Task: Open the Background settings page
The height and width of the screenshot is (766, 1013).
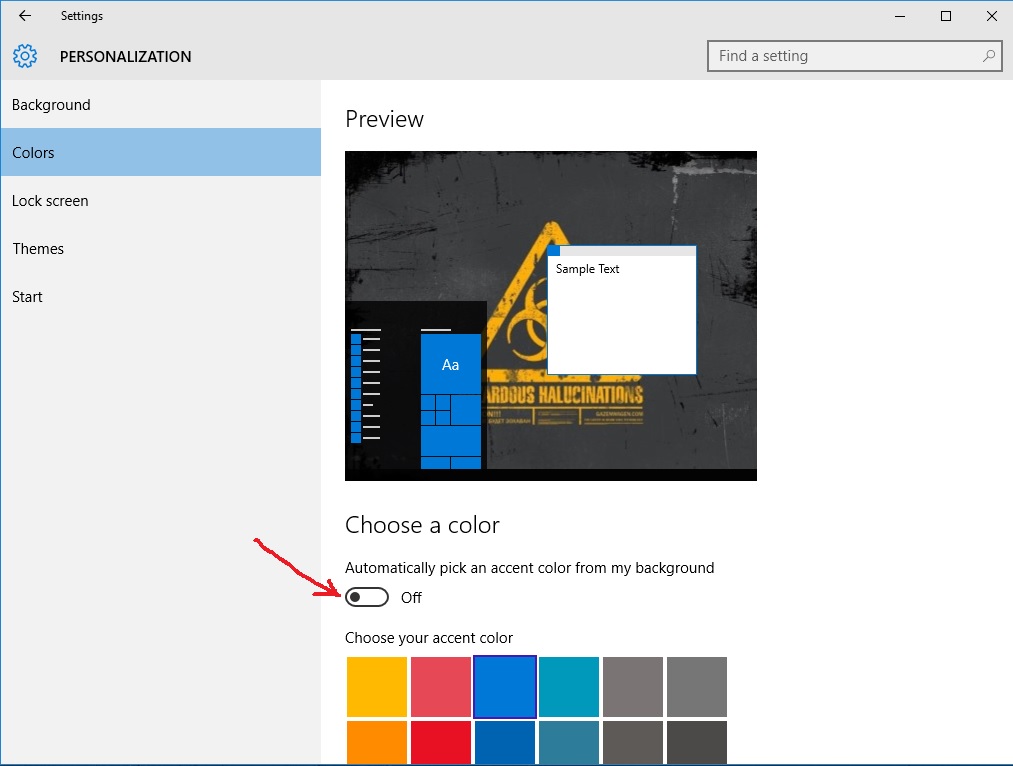Action: click(x=51, y=105)
